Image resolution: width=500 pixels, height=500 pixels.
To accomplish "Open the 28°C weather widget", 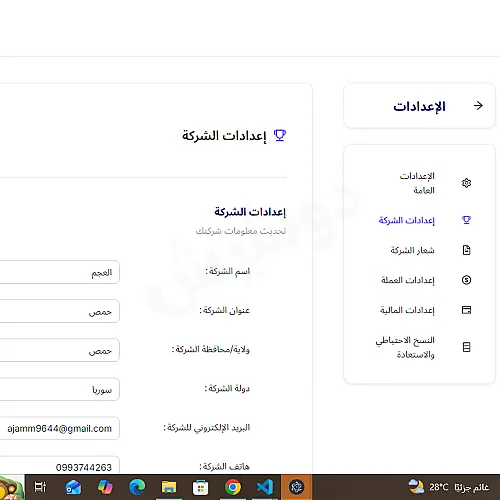I will [448, 487].
